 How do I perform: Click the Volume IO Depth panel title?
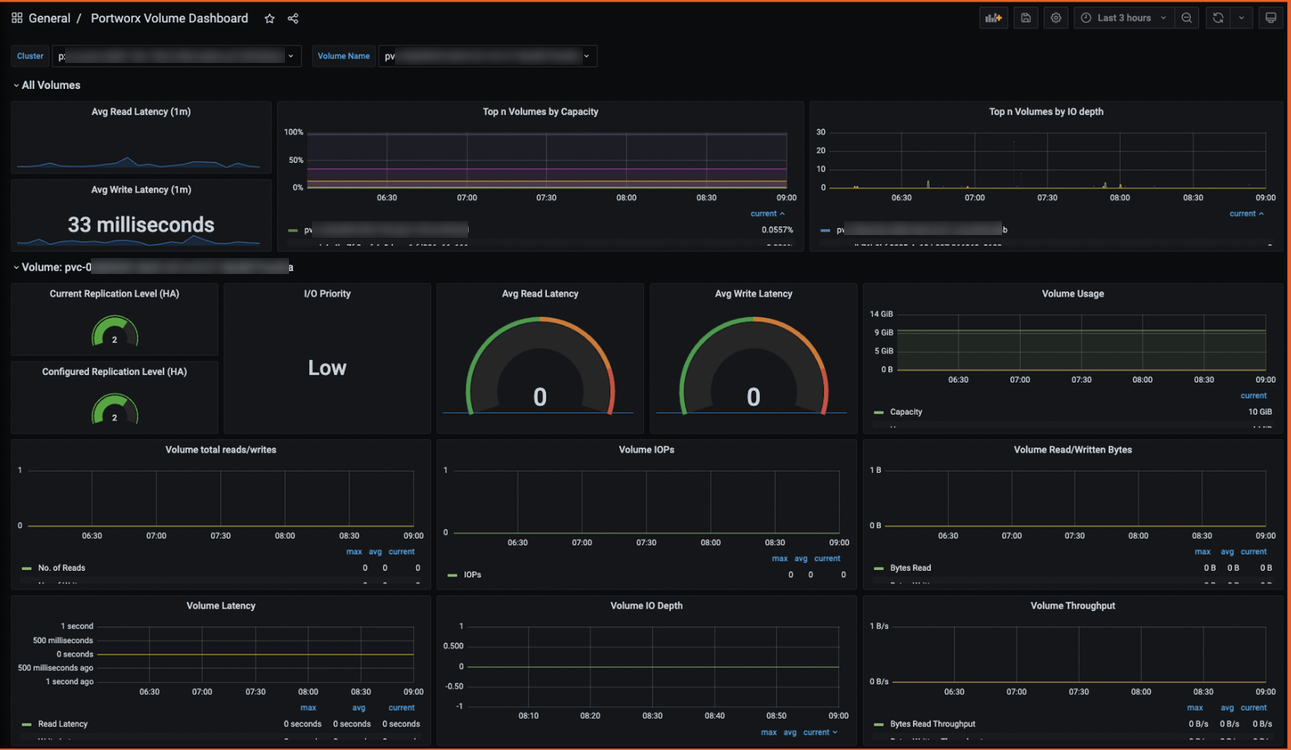point(646,606)
